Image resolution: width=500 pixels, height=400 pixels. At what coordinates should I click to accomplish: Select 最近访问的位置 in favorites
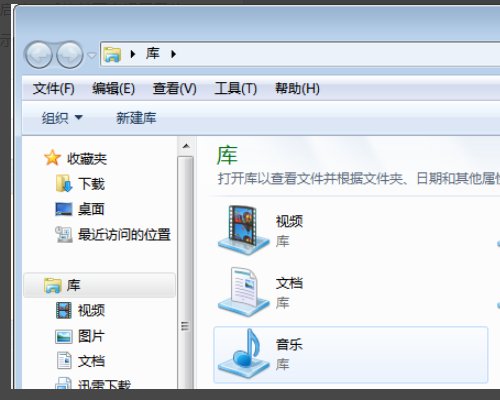124,235
